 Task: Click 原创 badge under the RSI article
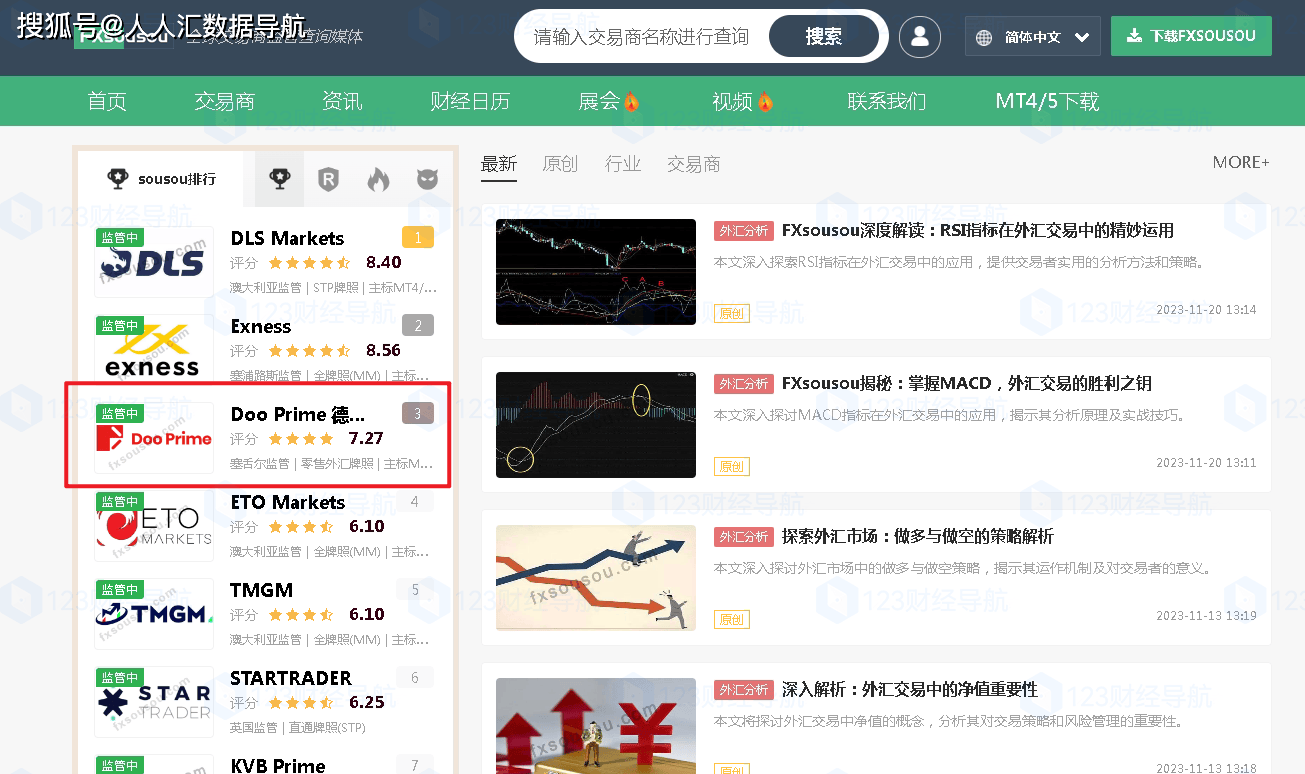[732, 314]
